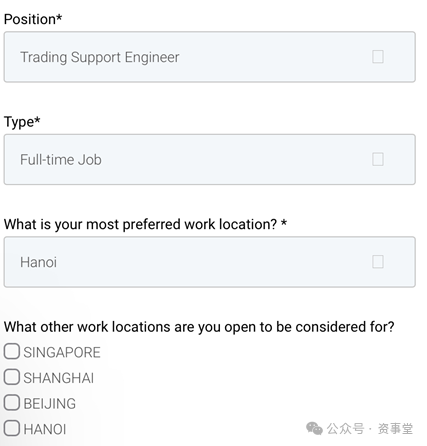Click the 资事堂 account name text
The image size is (427, 446).
pyautogui.click(x=395, y=429)
